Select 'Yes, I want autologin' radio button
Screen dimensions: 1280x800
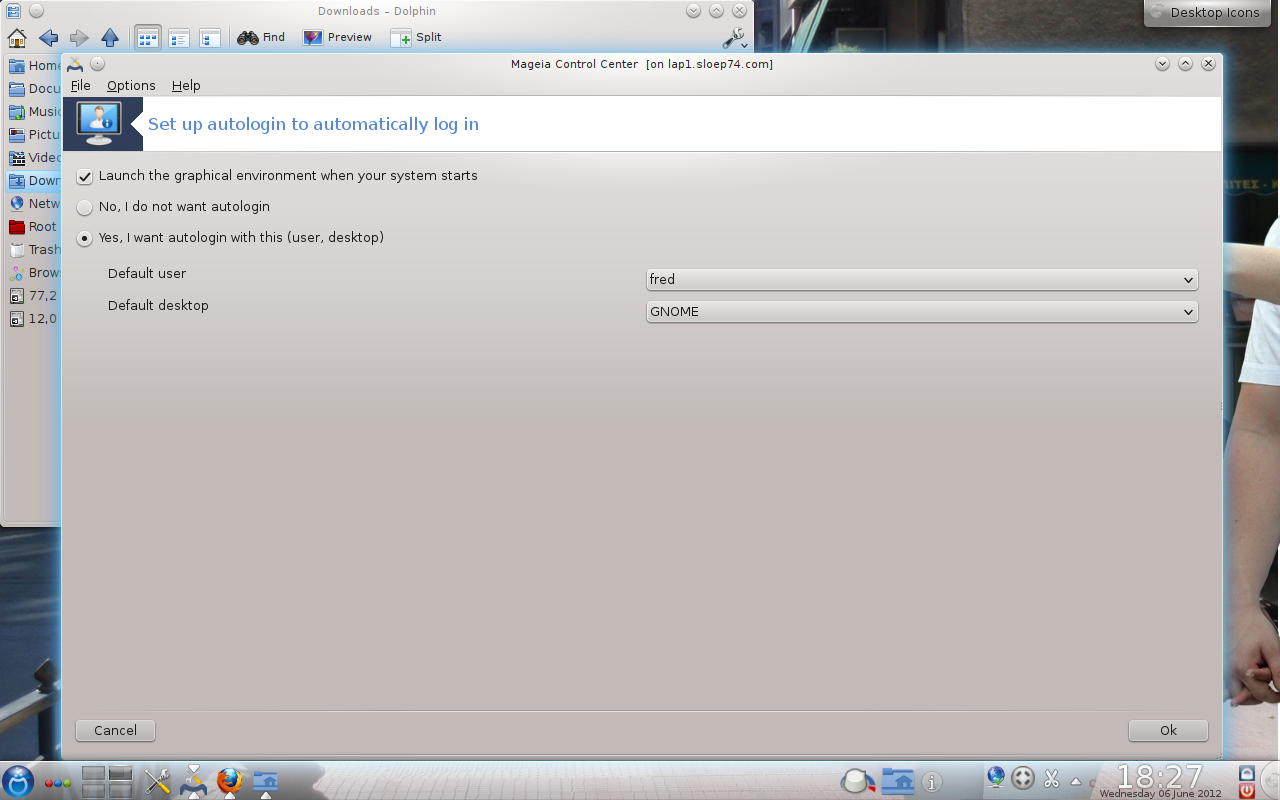point(85,238)
